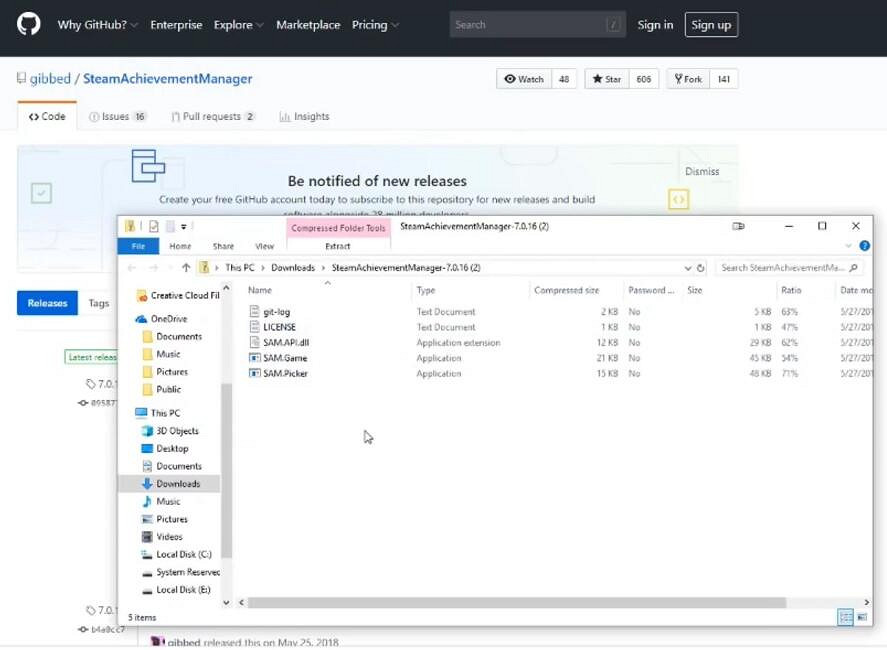
Task: Expand the Explore menu on GitHub
Action: coord(238,25)
